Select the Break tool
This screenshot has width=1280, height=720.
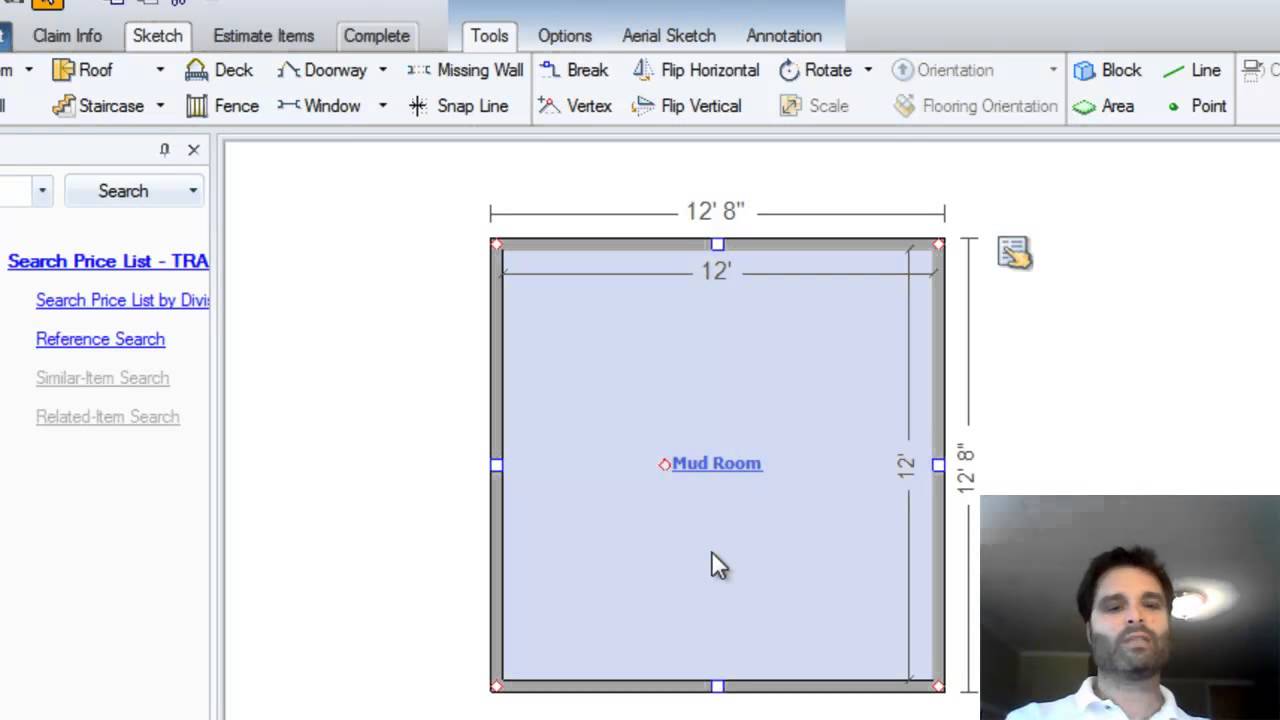tap(574, 70)
